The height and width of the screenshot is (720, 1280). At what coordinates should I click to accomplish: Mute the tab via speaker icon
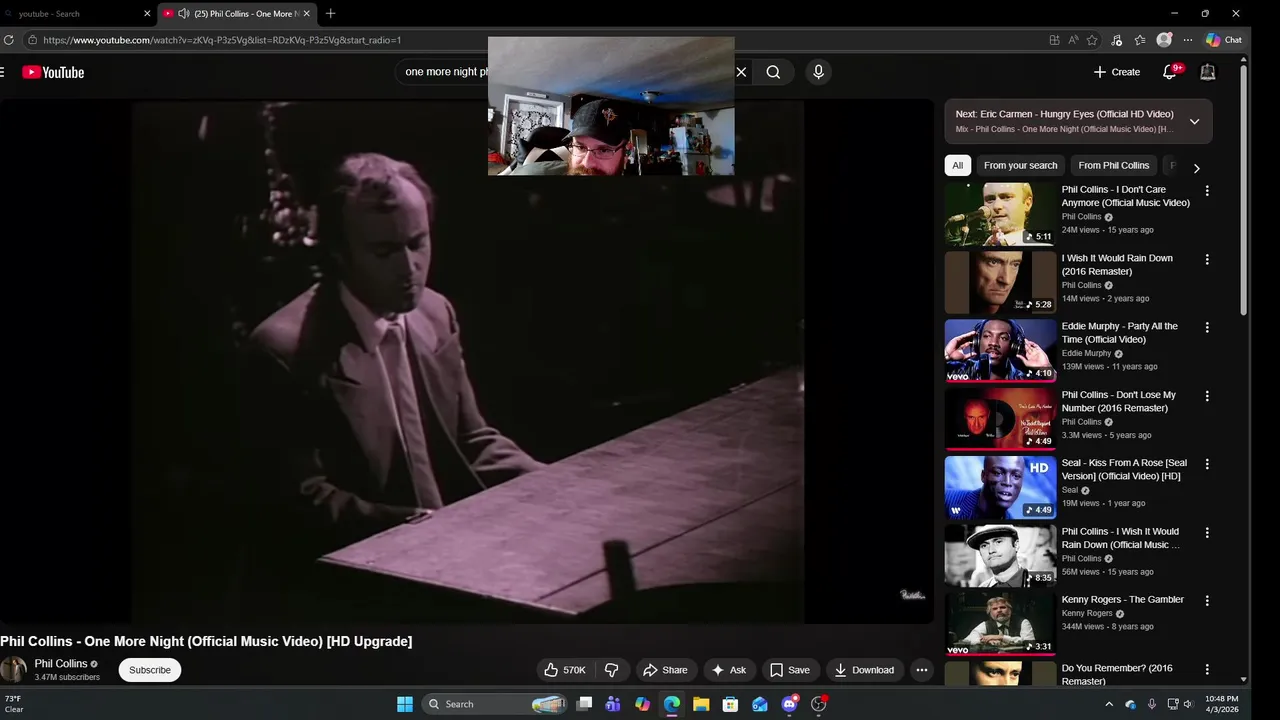184,14
